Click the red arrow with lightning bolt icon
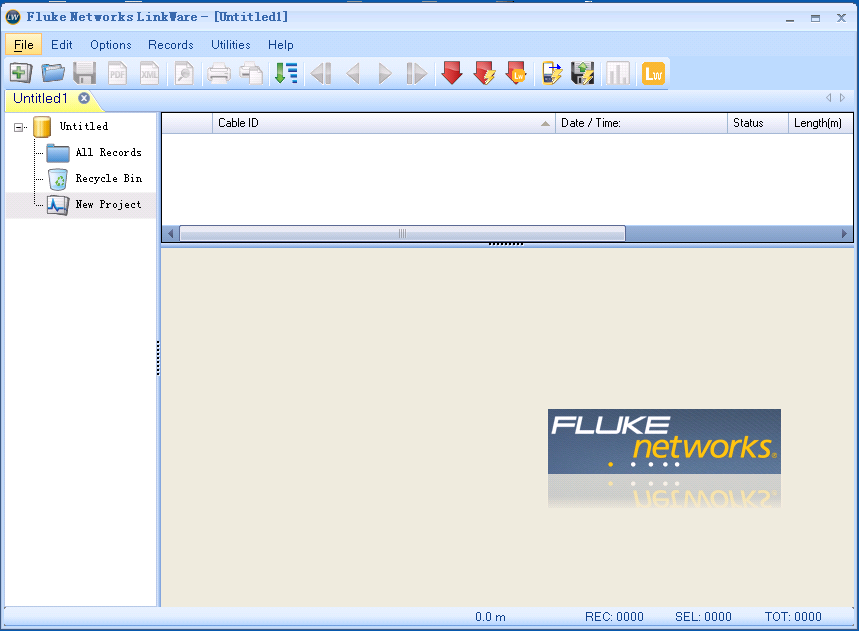859x631 pixels. point(484,73)
